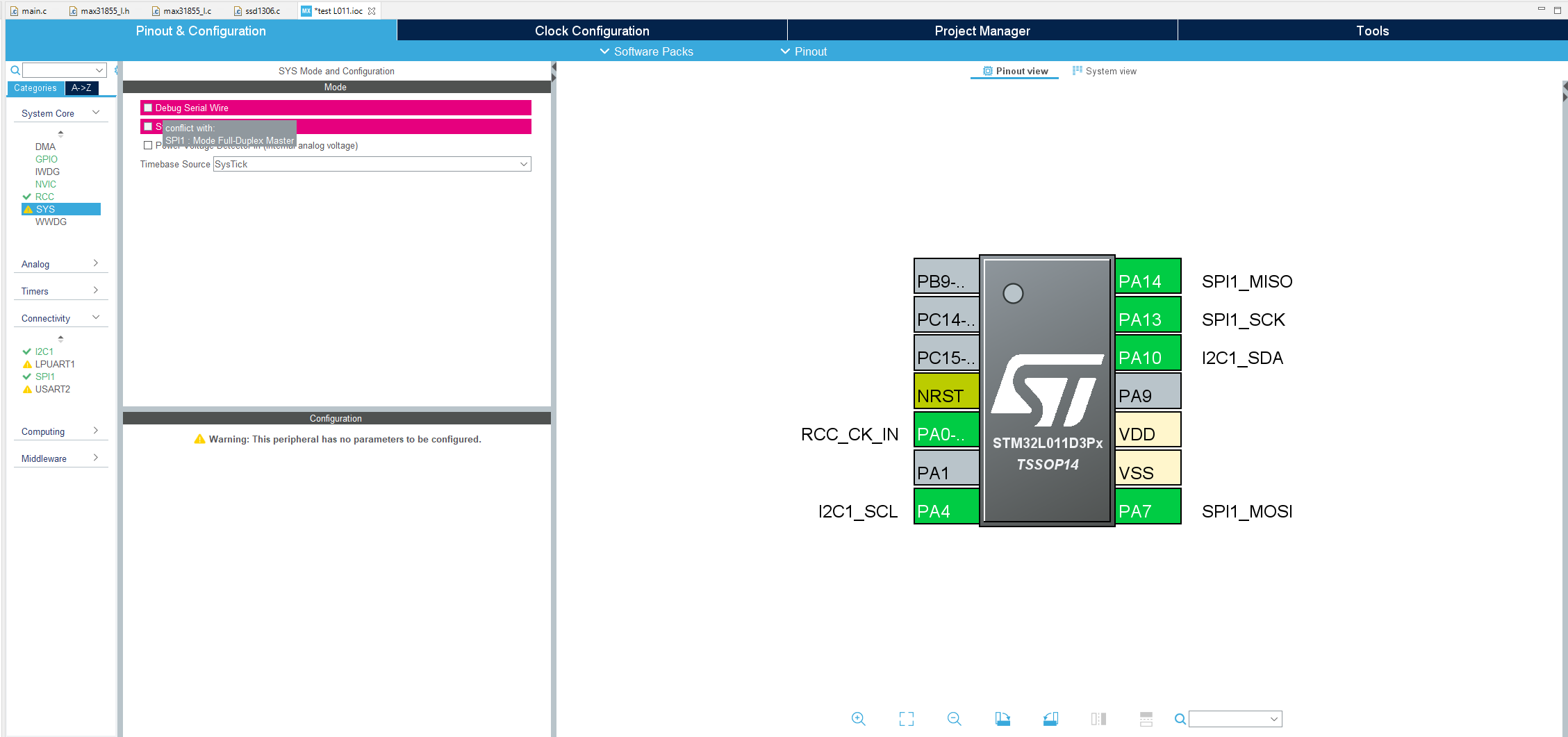Select the PA9 pin on the chip

tap(1148, 390)
